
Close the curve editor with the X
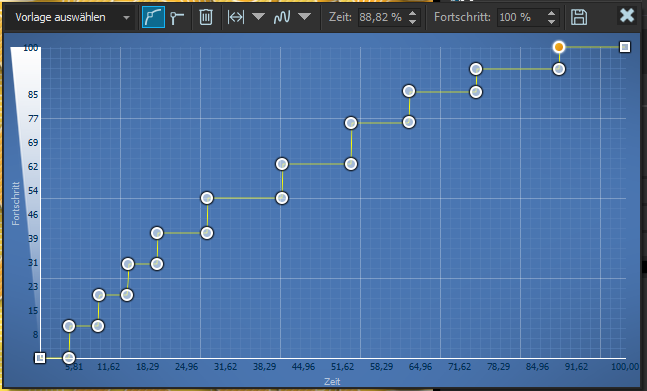pyautogui.click(x=627, y=16)
